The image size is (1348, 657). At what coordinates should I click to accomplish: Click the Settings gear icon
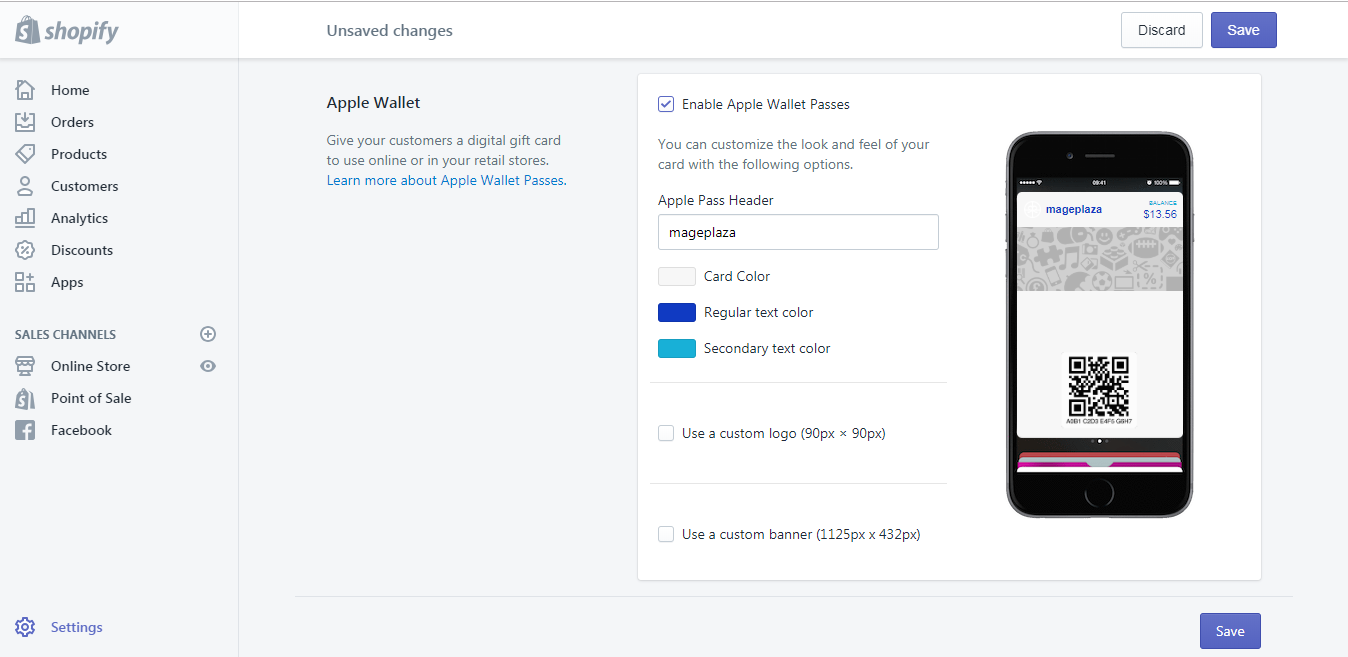pyautogui.click(x=25, y=627)
